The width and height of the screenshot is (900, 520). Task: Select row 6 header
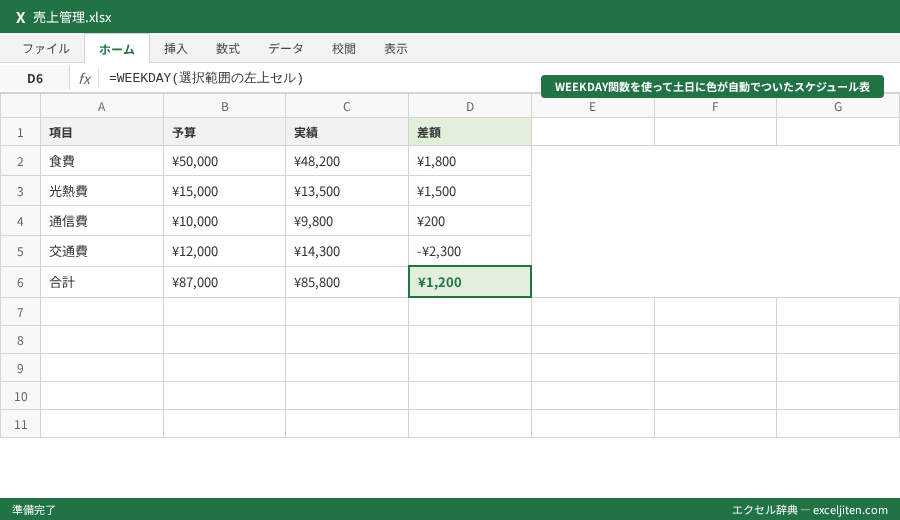tap(20, 282)
